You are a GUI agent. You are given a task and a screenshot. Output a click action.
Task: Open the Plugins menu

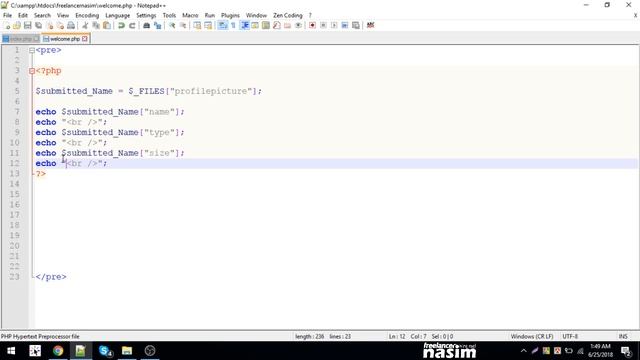(230, 15)
